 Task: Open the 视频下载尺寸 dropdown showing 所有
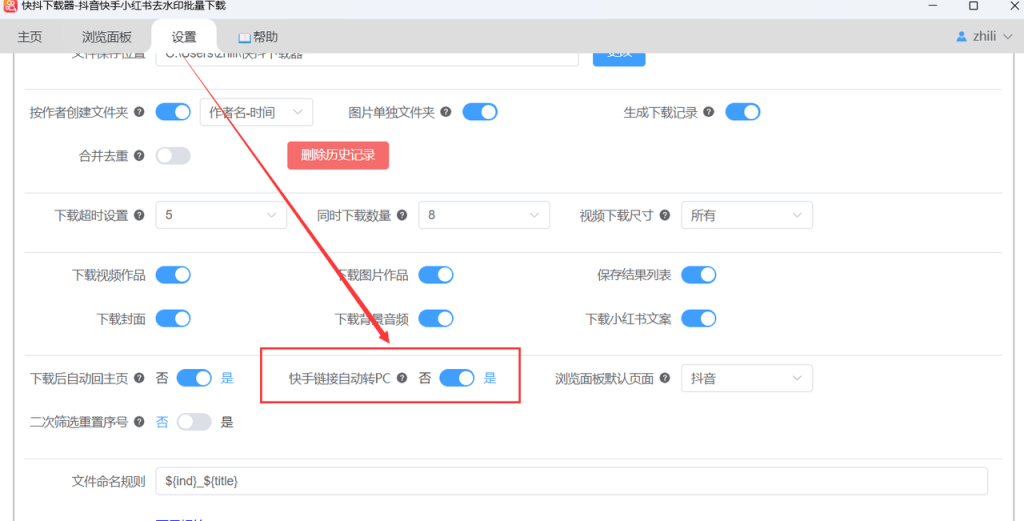tap(747, 215)
